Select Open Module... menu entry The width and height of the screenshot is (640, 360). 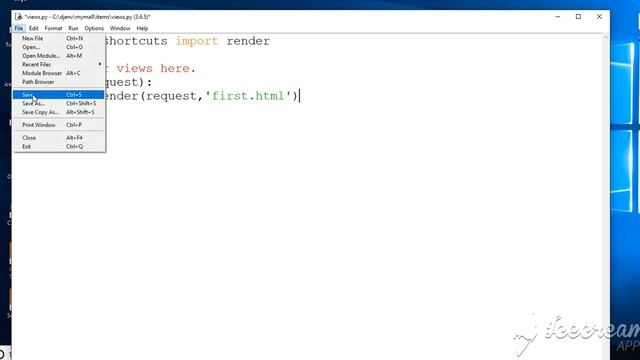click(x=58, y=56)
